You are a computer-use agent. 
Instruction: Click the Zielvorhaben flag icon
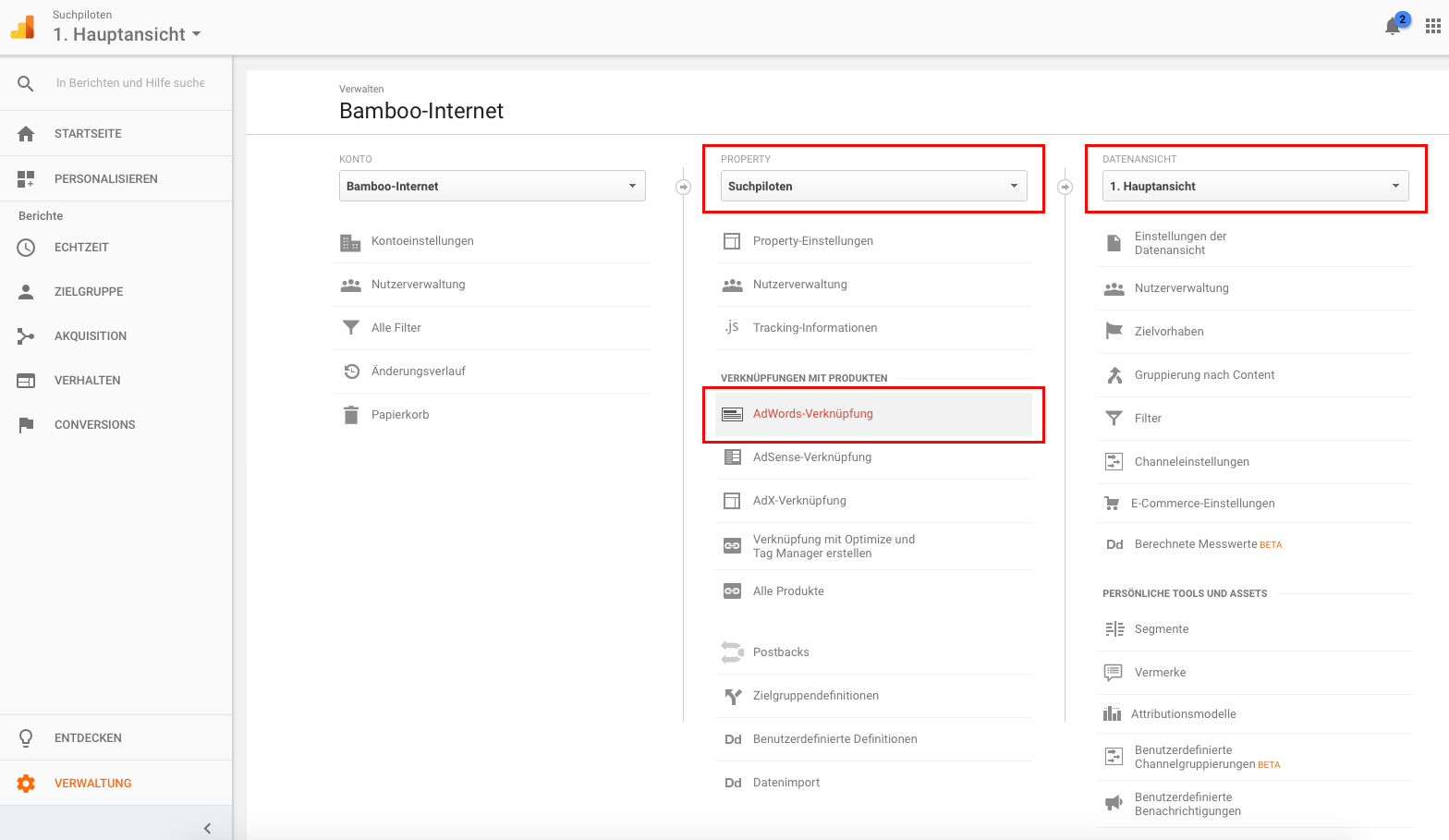click(1114, 332)
